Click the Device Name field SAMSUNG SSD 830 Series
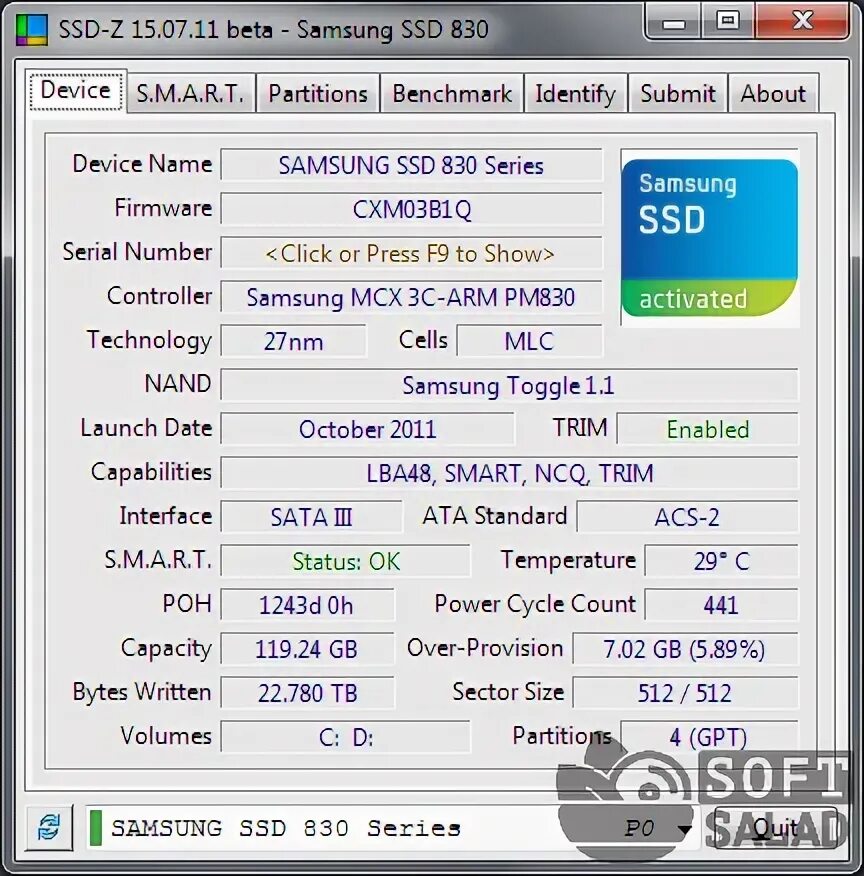The height and width of the screenshot is (876, 864). point(411,165)
